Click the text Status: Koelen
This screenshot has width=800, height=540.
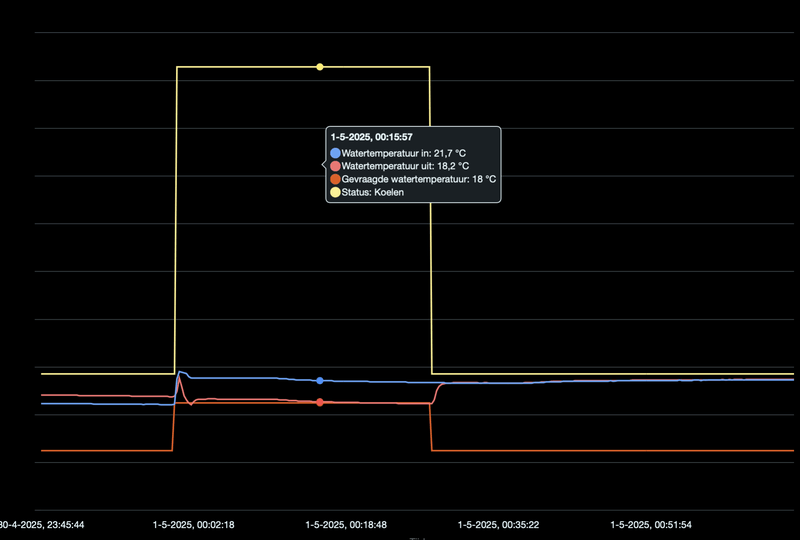coord(372,192)
